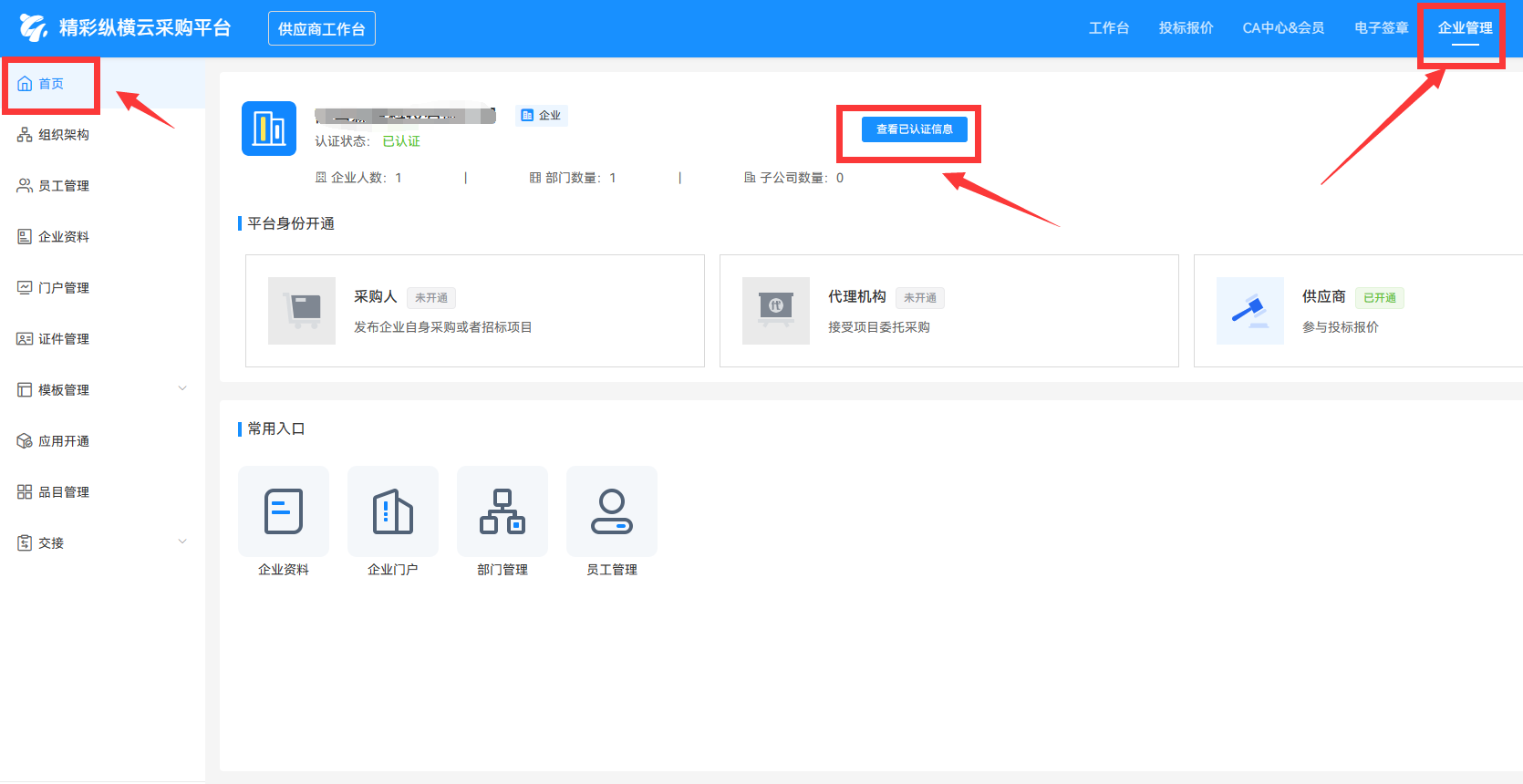Click the 已开通 tag next to 供应商
1523x784 pixels.
[1380, 298]
